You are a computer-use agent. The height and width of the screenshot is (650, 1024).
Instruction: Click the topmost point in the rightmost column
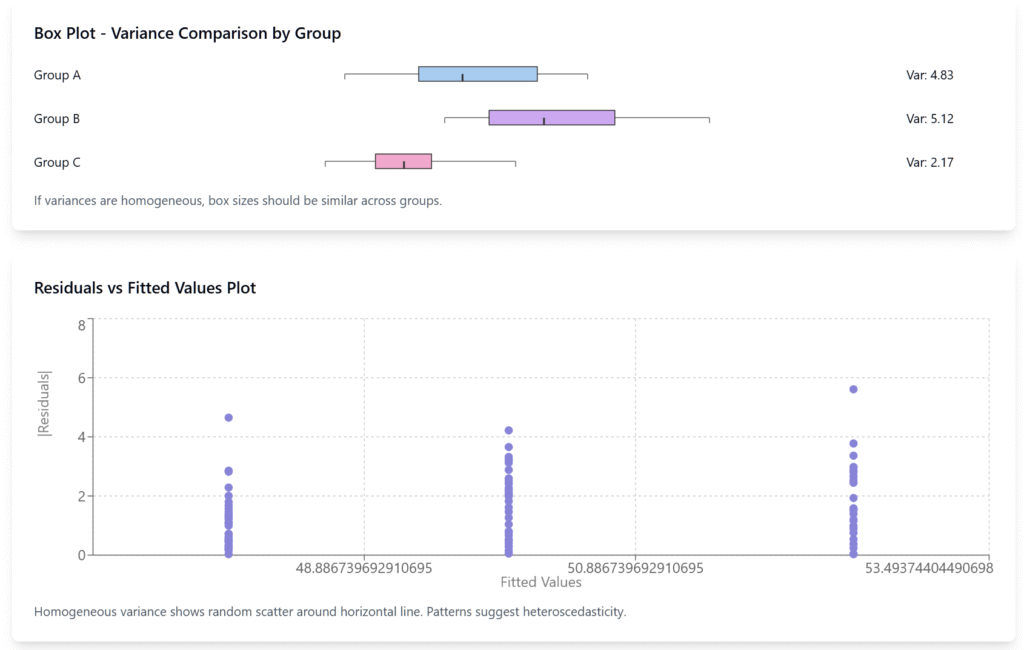coord(853,389)
